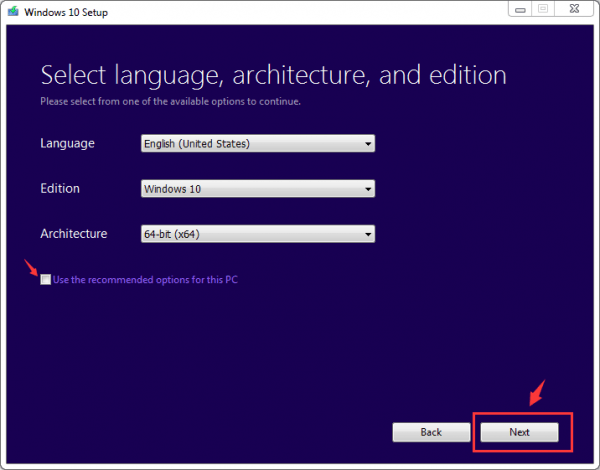
Task: Click the 'Architecture' field label
Action: point(74,233)
